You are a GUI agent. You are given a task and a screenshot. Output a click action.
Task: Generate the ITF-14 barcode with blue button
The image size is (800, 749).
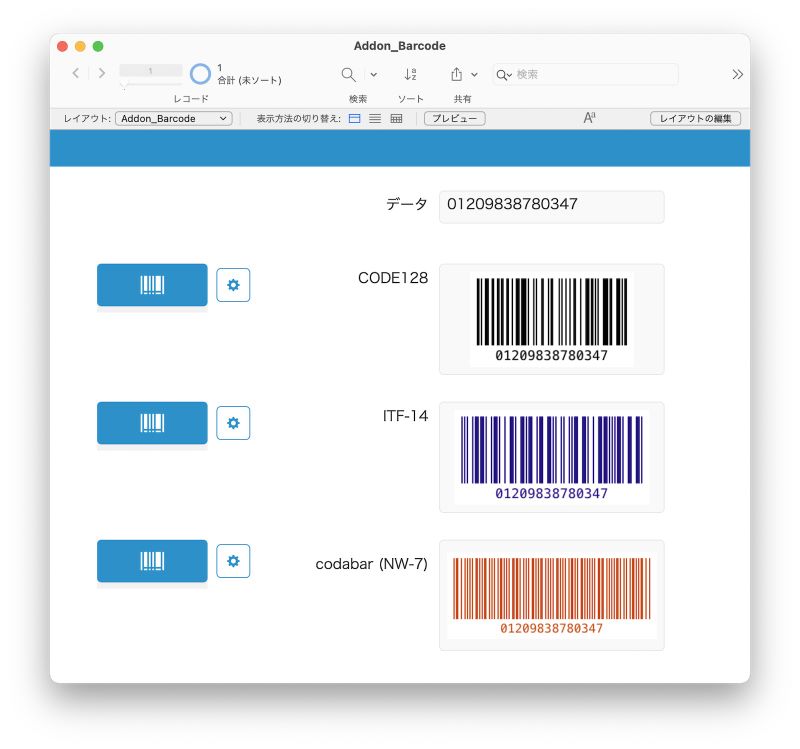pyautogui.click(x=152, y=423)
